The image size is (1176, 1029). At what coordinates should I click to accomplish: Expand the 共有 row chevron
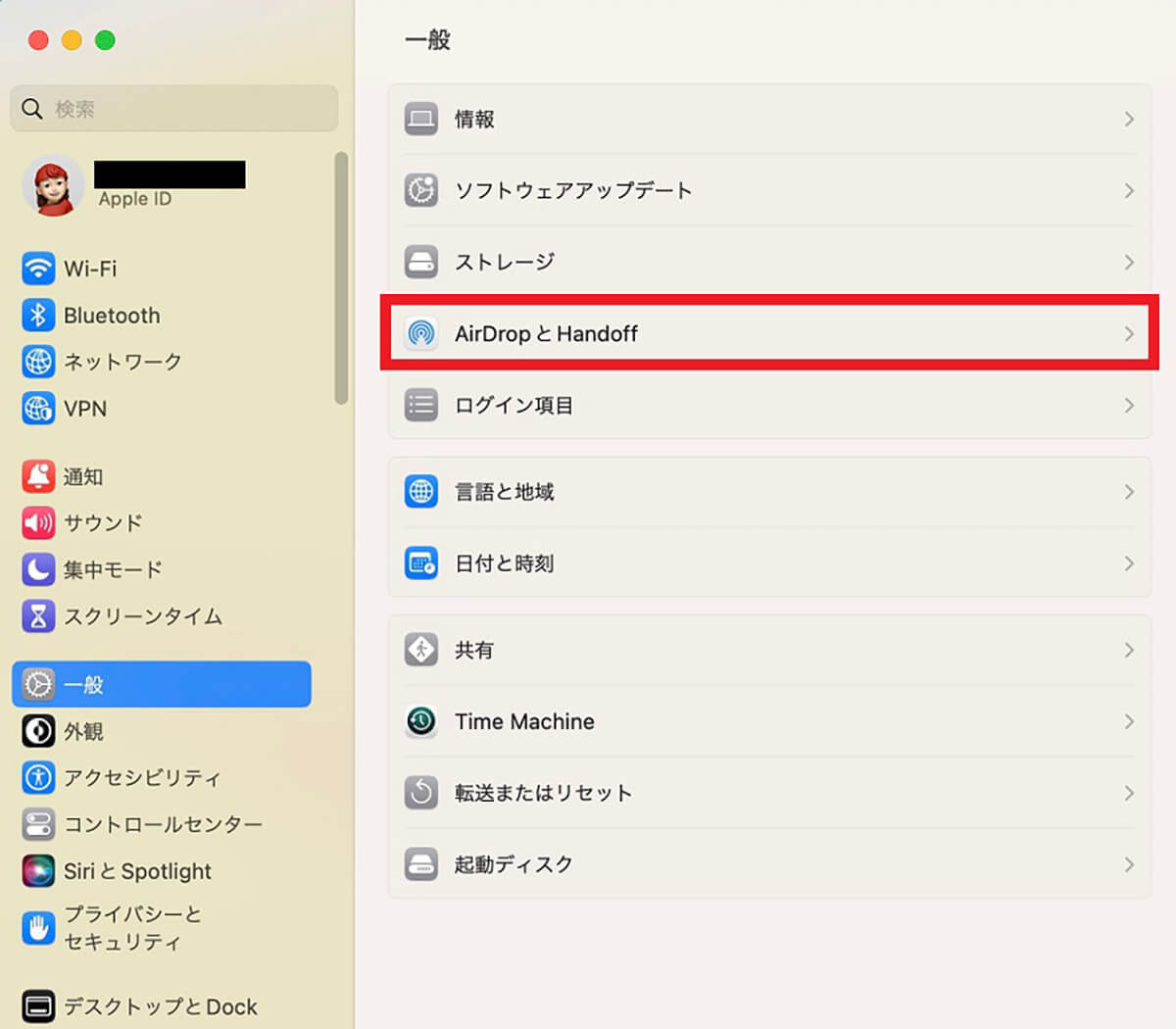coord(1129,650)
